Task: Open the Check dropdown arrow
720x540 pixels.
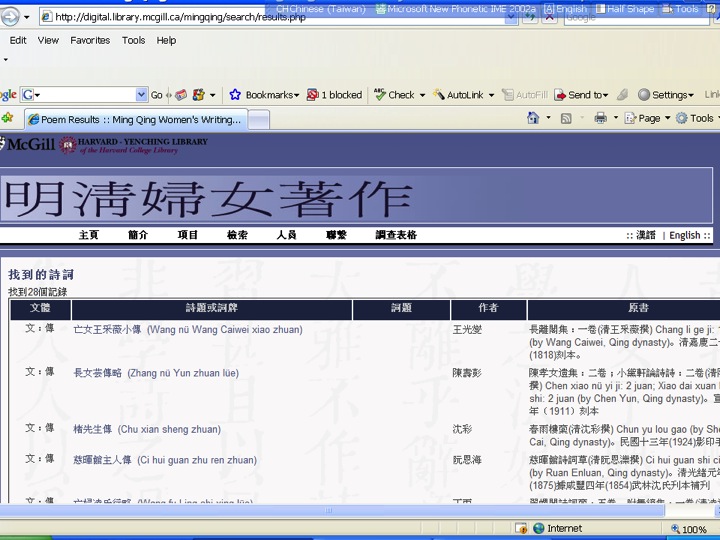Action: click(422, 95)
